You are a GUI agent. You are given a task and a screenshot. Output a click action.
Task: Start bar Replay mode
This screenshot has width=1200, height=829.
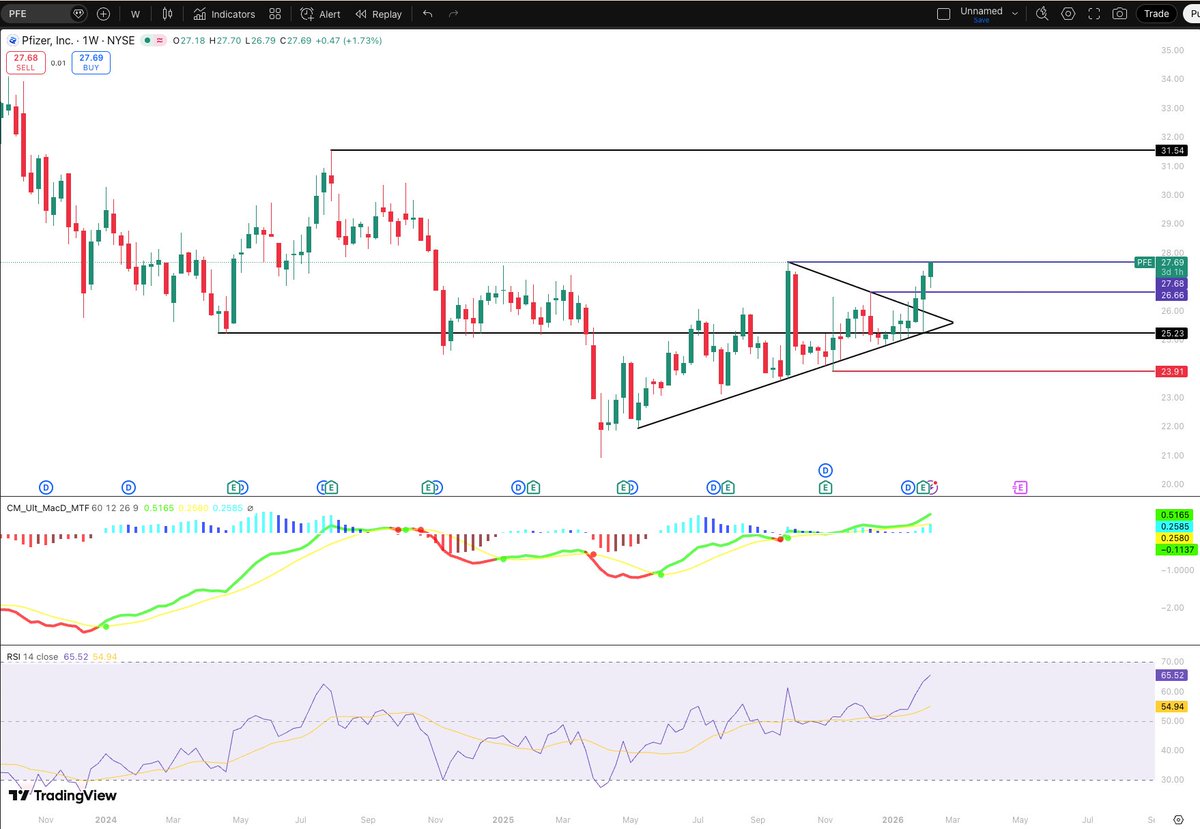click(378, 14)
